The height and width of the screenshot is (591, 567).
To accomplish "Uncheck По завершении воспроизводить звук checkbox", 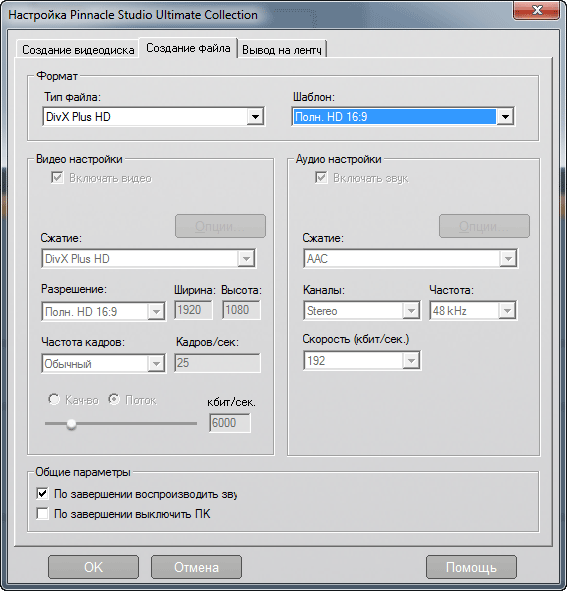I will click(43, 493).
